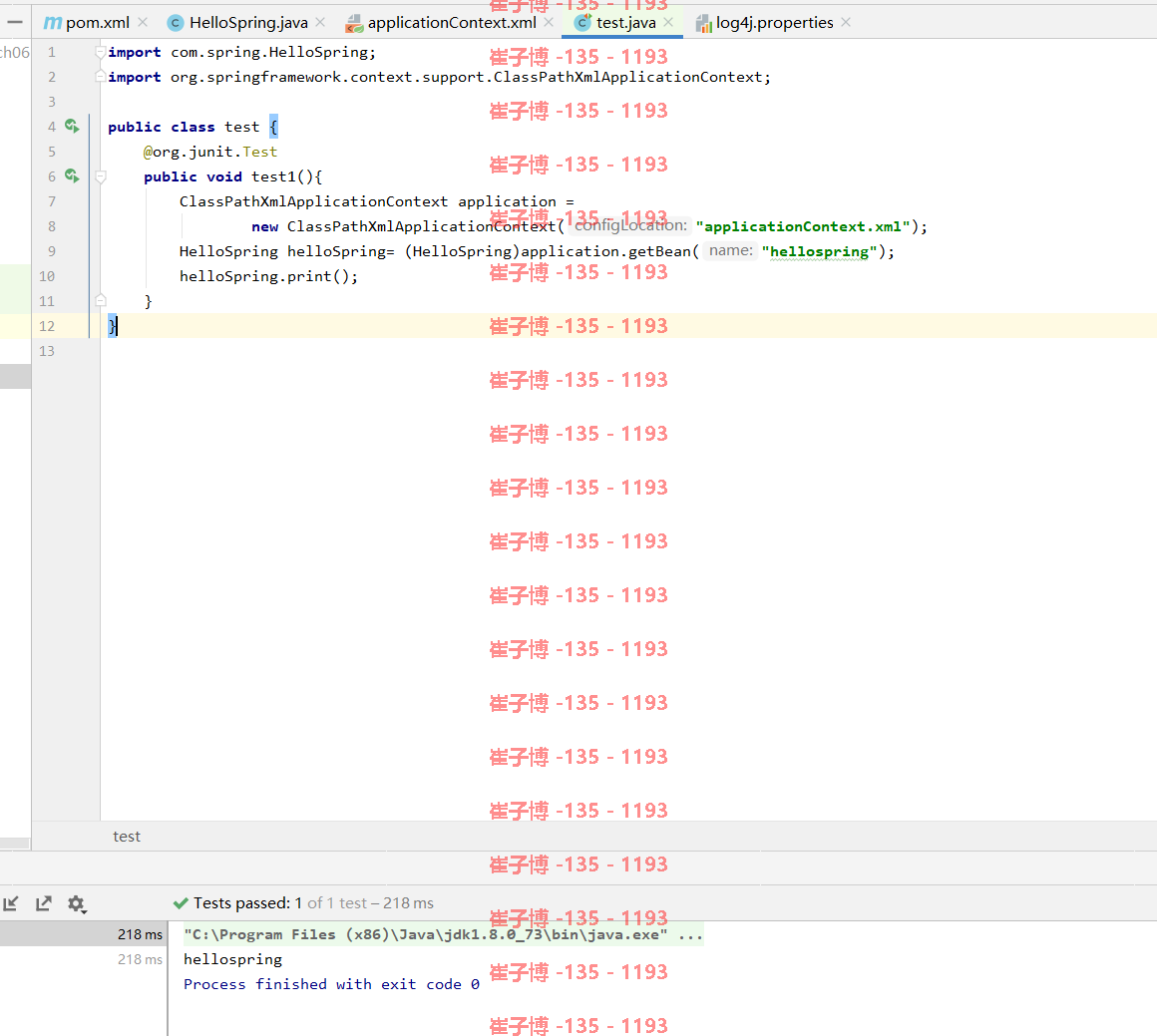Select the highlighted 218 ms test row

pyautogui.click(x=84, y=934)
